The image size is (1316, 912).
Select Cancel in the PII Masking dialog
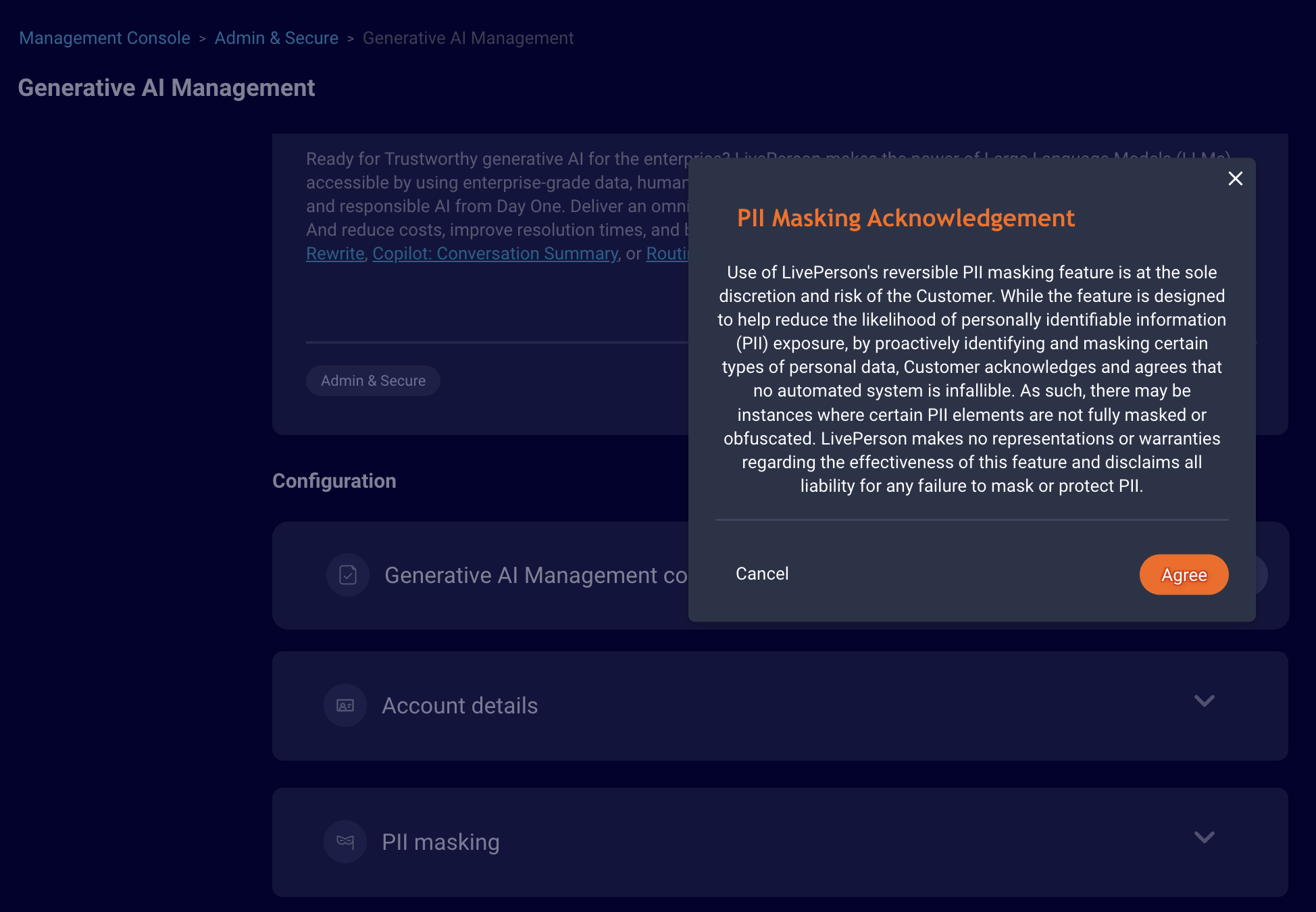761,574
